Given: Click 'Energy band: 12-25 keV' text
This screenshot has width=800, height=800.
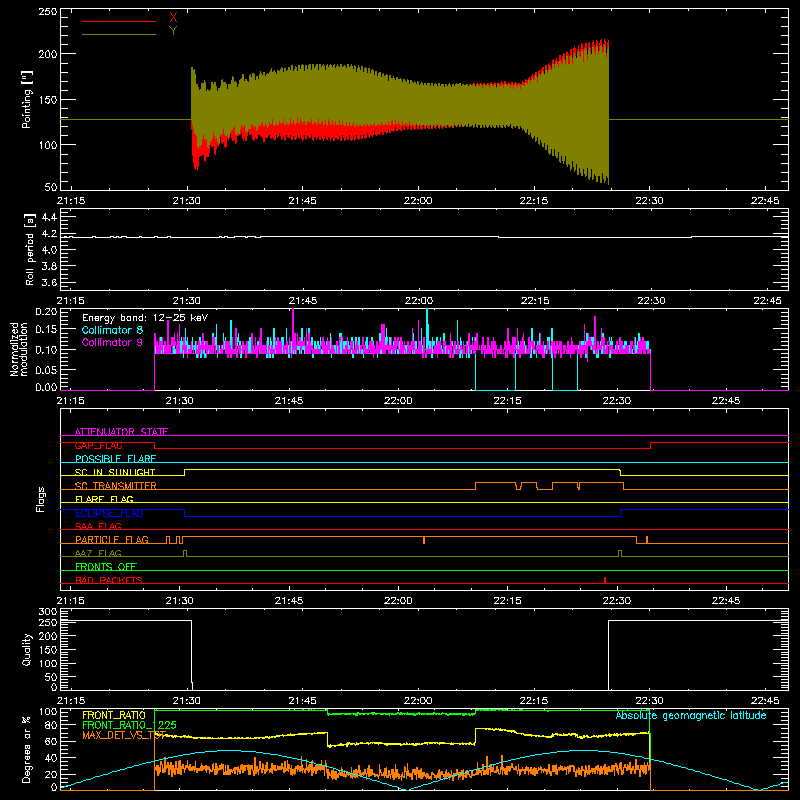Looking at the screenshot, I should point(145,318).
